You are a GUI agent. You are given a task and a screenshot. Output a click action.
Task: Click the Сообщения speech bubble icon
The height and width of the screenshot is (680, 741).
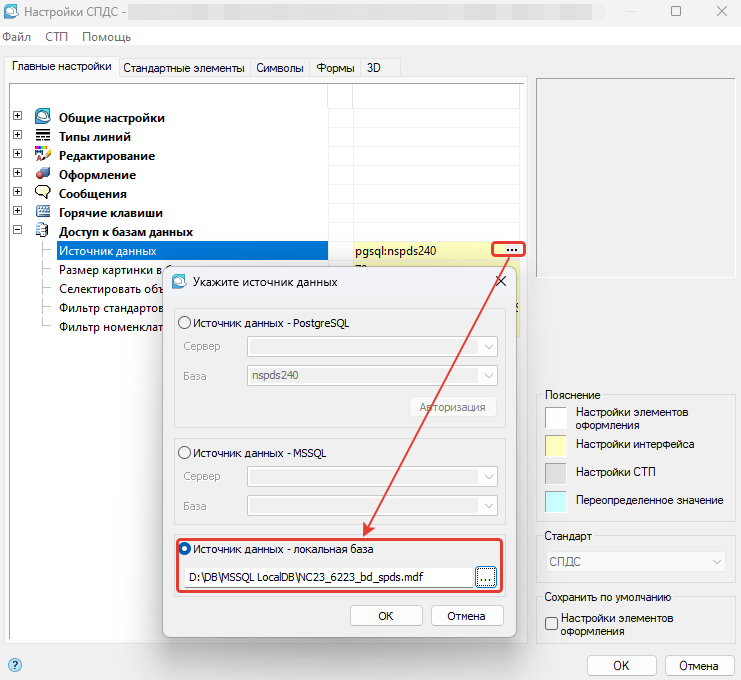click(x=43, y=193)
